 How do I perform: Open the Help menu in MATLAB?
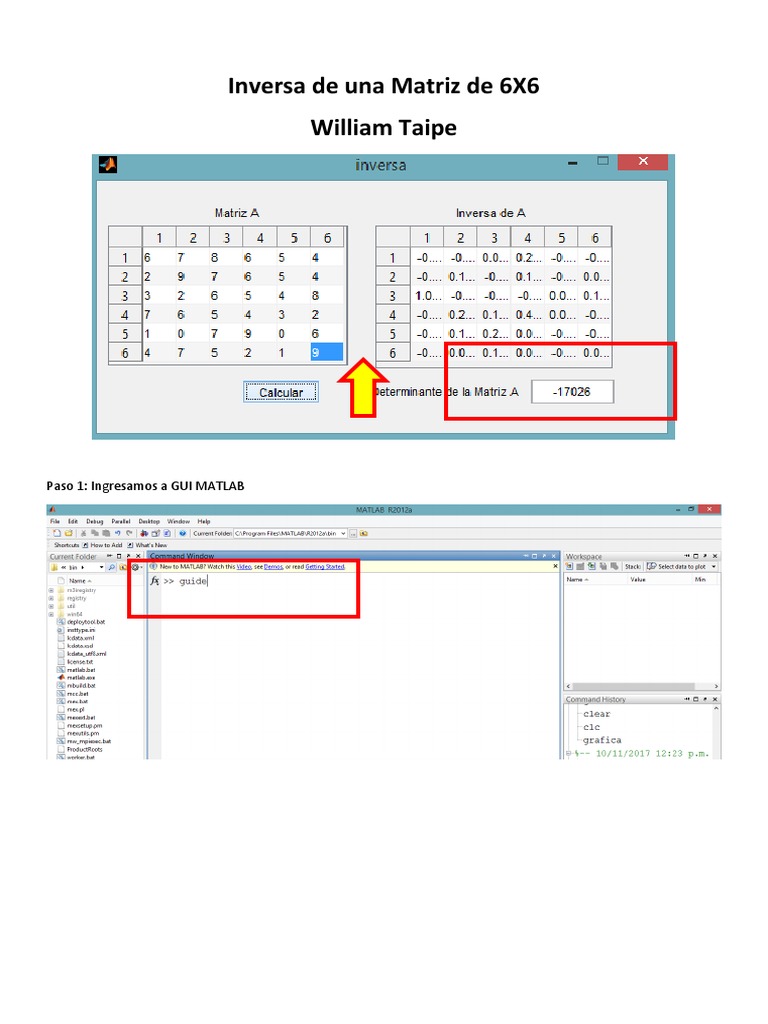click(x=204, y=521)
